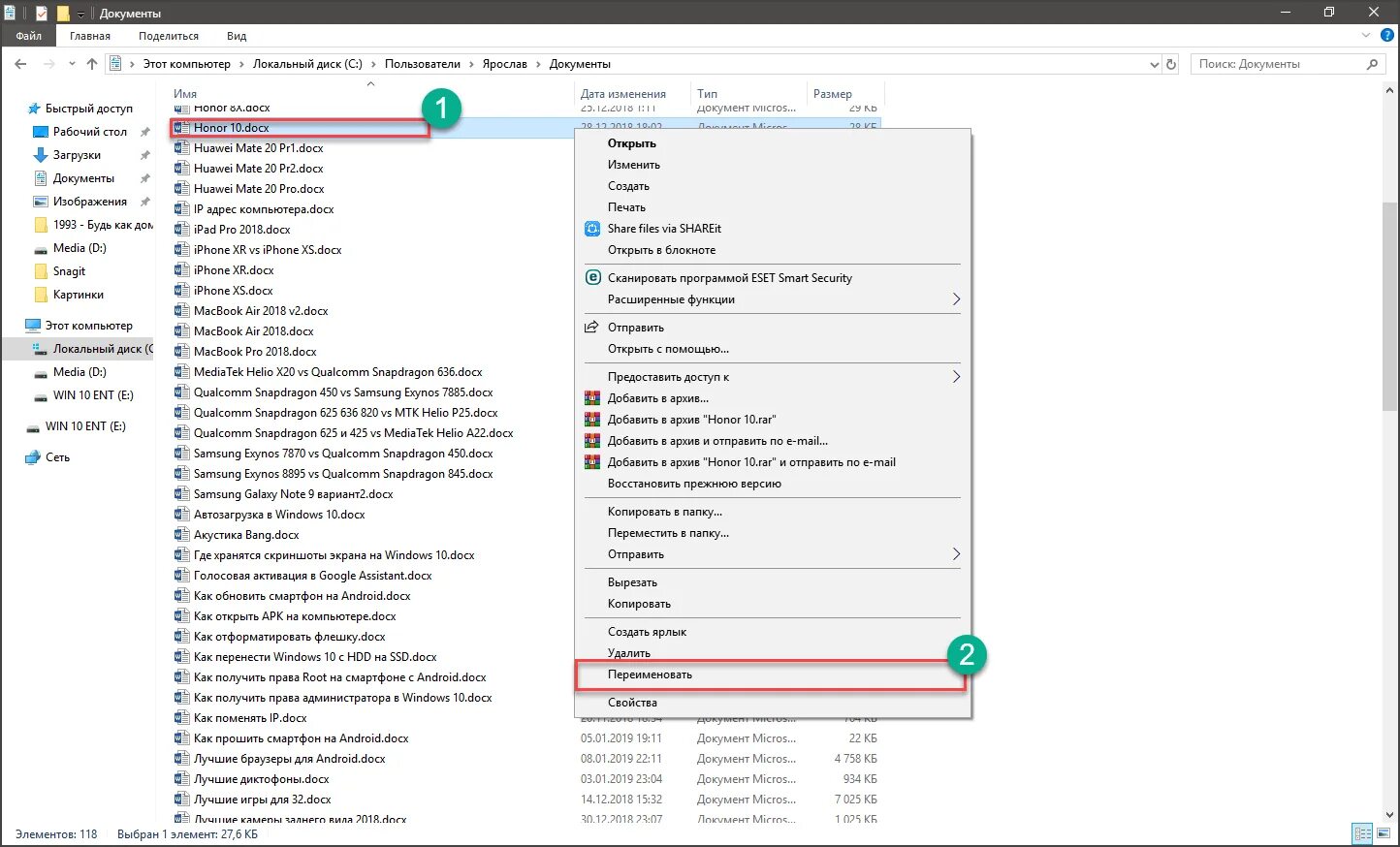Image resolution: width=1400 pixels, height=847 pixels.
Task: Choose Открыть in the context menu
Action: [x=772, y=143]
